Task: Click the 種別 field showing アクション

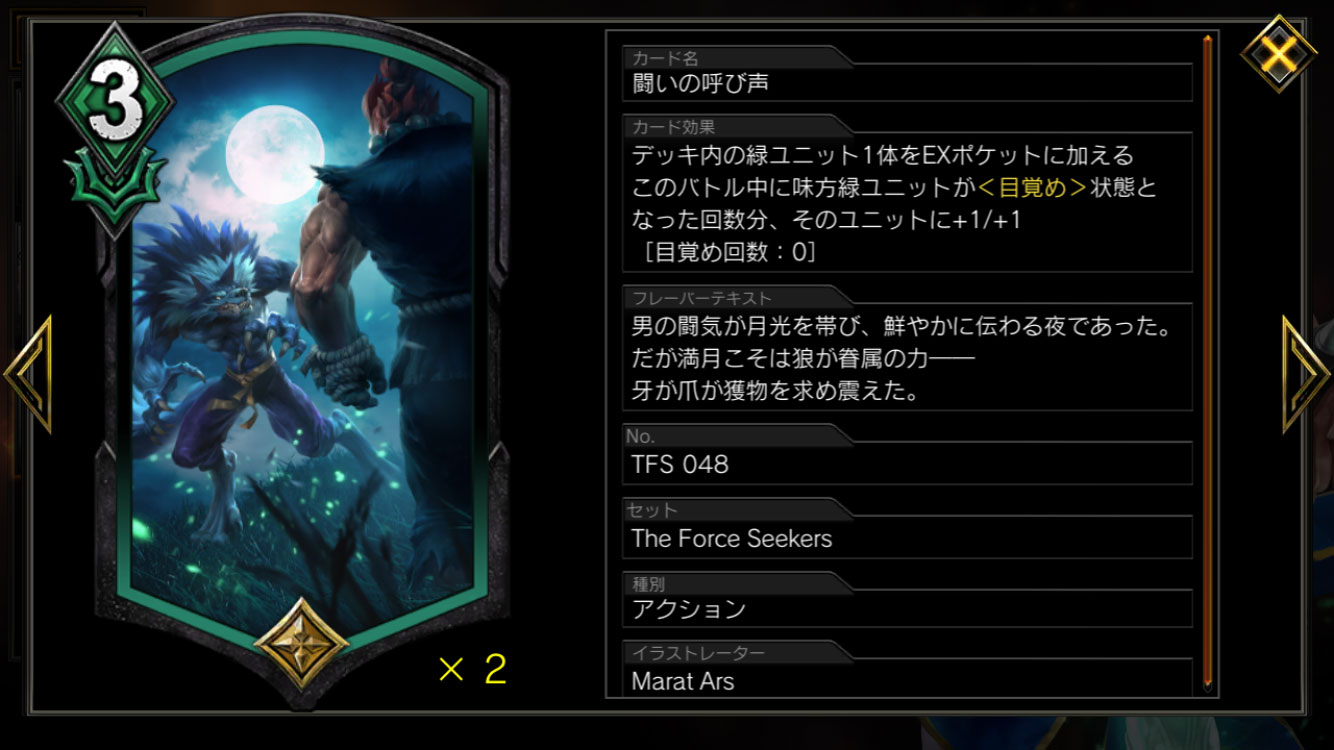Action: pos(907,609)
